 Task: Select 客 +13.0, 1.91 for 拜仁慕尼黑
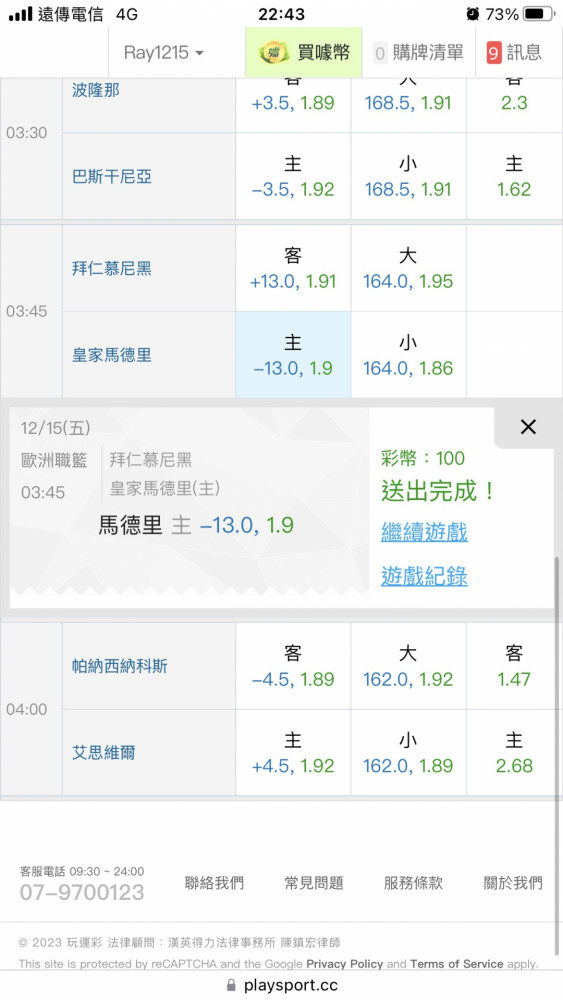(293, 268)
